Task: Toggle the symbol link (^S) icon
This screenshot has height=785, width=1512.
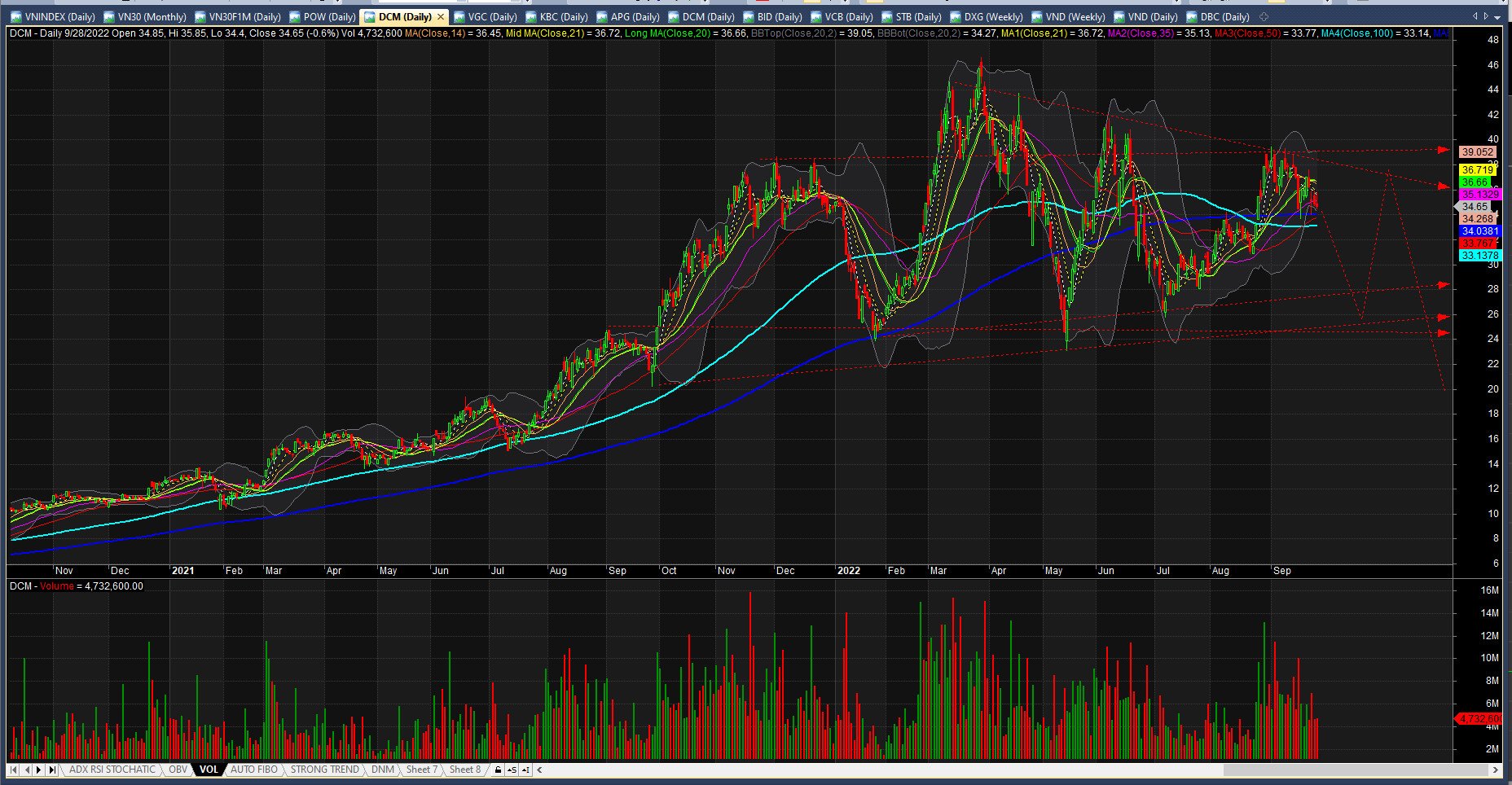Action: click(x=512, y=770)
